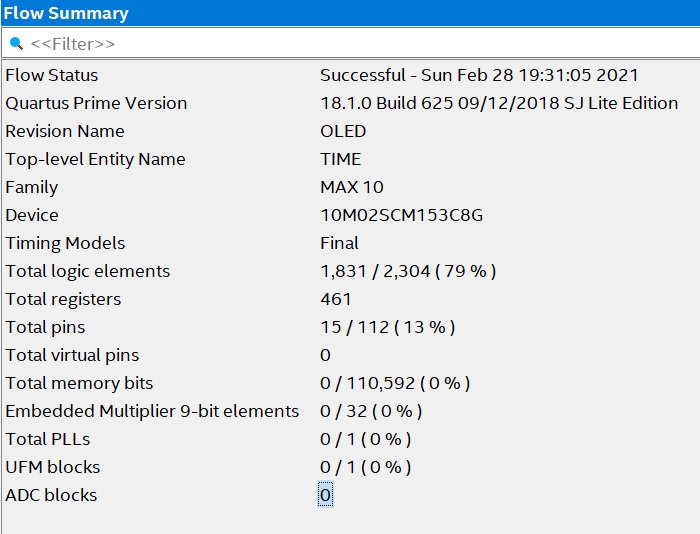The image size is (700, 534).
Task: Select the device 10M02SCM153C8G value
Action: [402, 215]
